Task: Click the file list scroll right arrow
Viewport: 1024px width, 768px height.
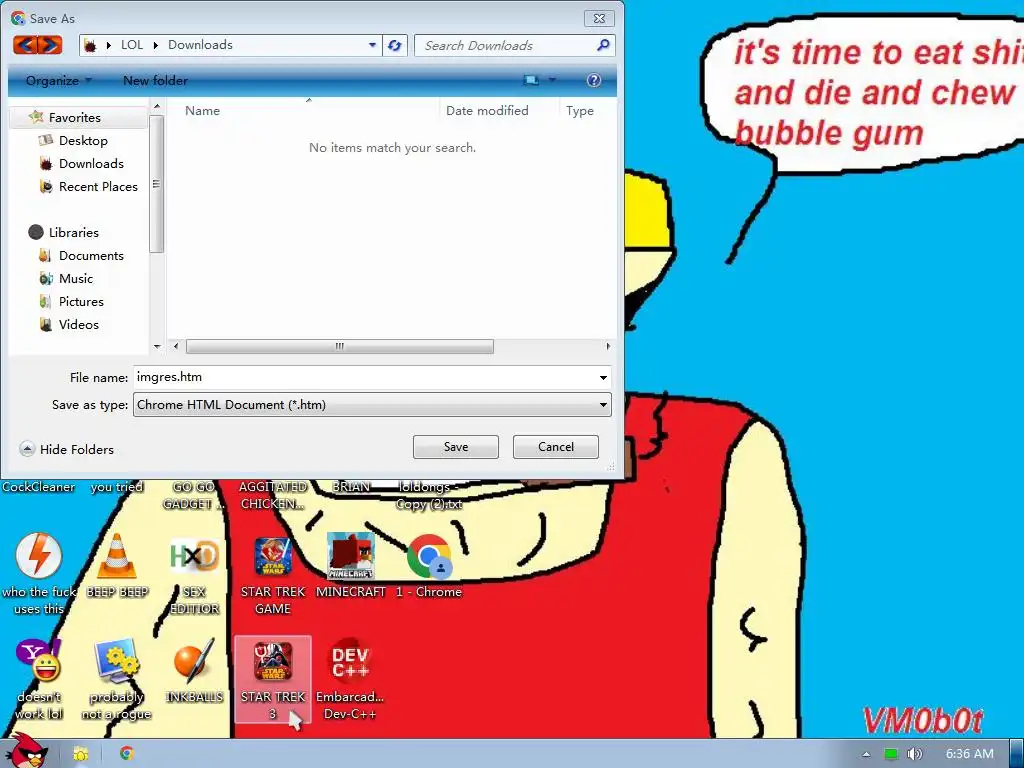Action: click(x=608, y=346)
